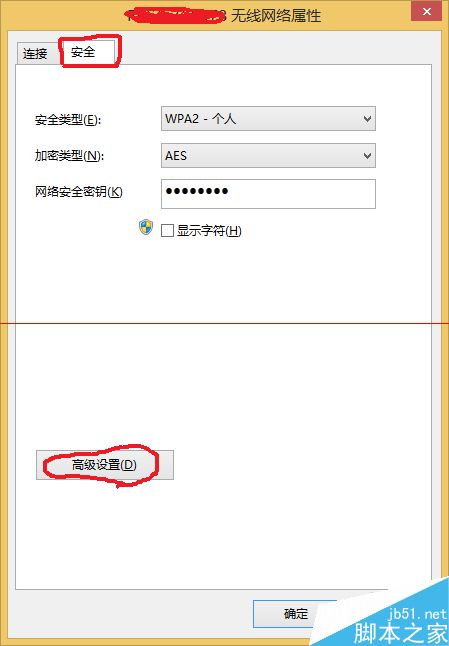Click the 加密类型(N) label
The width and height of the screenshot is (449, 646).
coord(69,156)
